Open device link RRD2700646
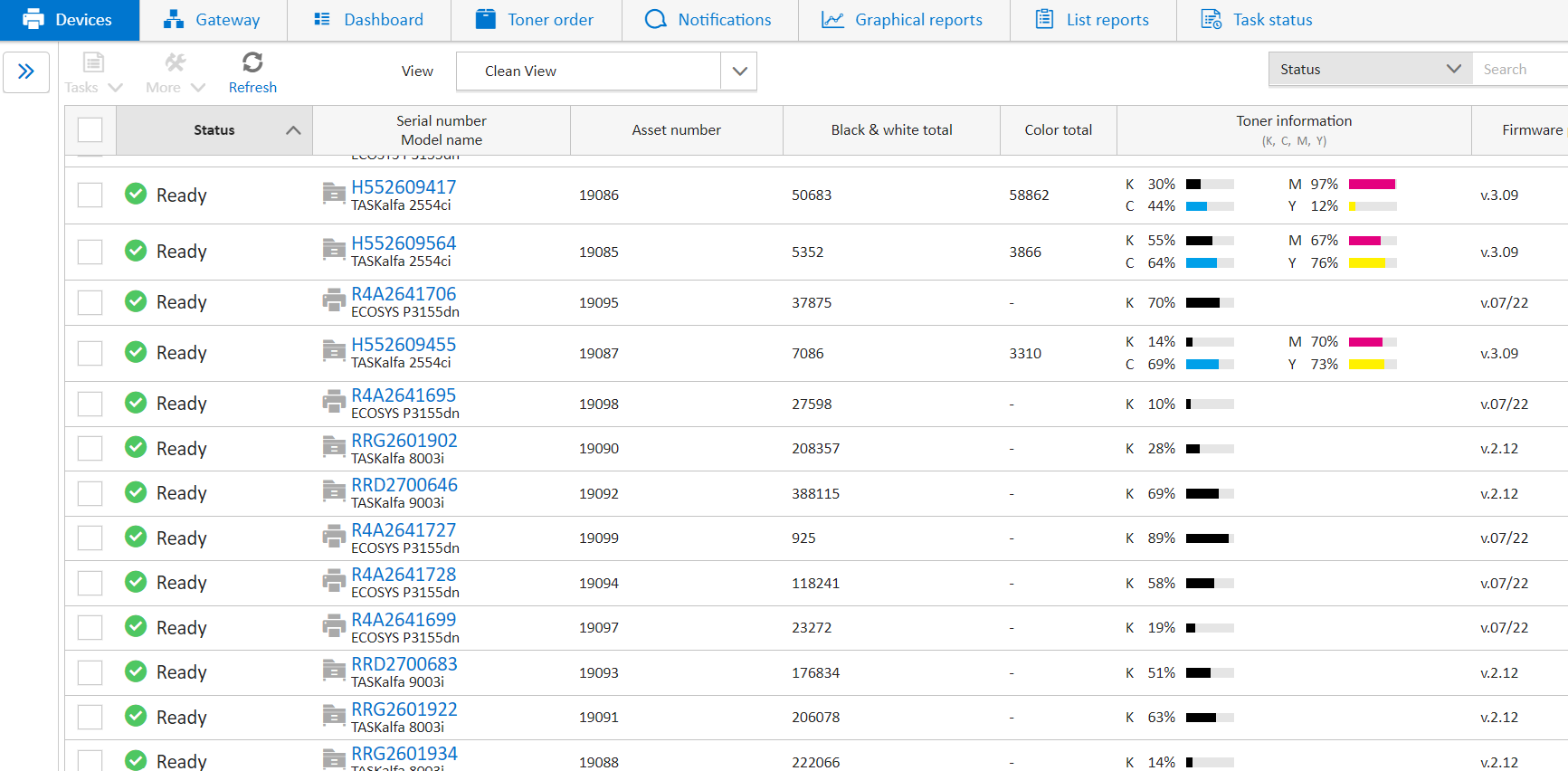Viewport: 1568px width, 771px height. click(404, 484)
